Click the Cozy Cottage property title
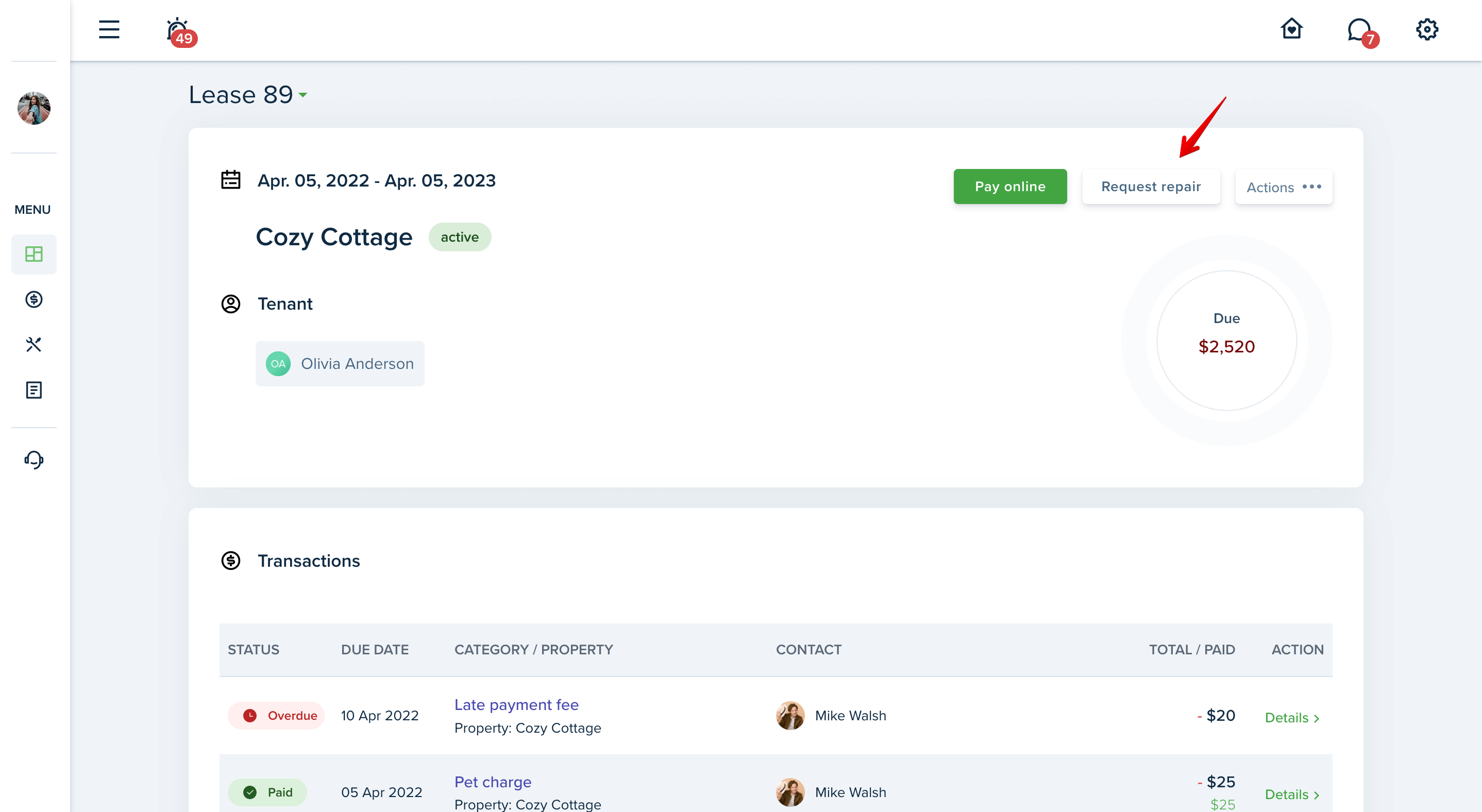The image size is (1482, 812). (334, 237)
